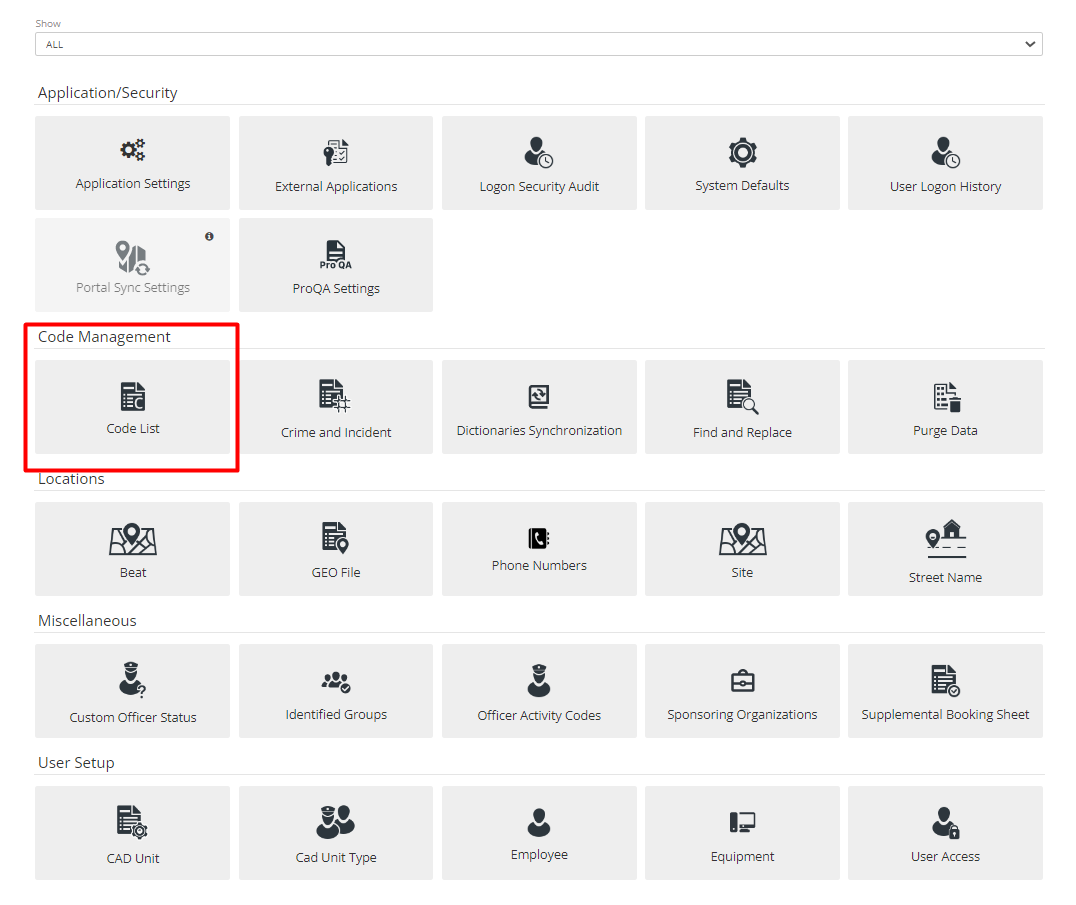Open Sponsoring Organizations settings
The width and height of the screenshot is (1076, 905).
742,691
